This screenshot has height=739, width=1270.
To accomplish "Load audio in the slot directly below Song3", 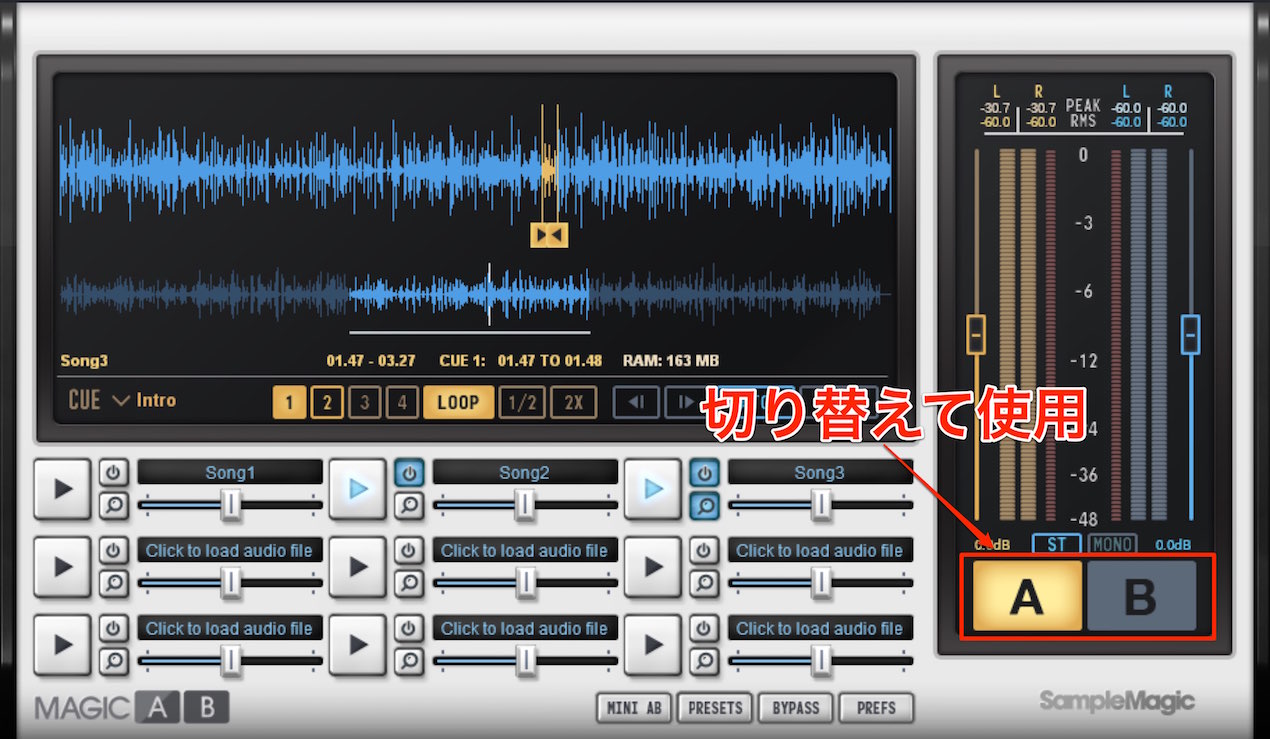I will [820, 550].
